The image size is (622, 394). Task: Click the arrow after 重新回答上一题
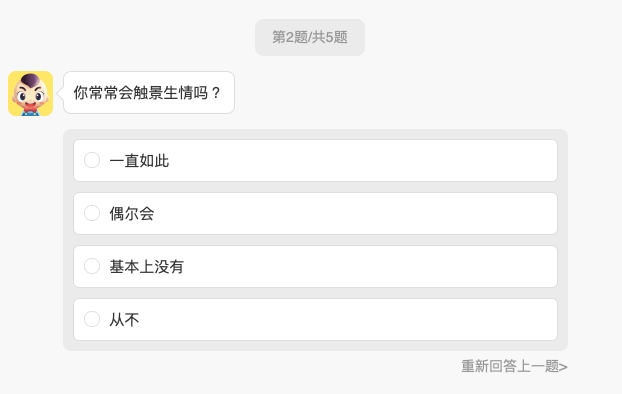563,367
